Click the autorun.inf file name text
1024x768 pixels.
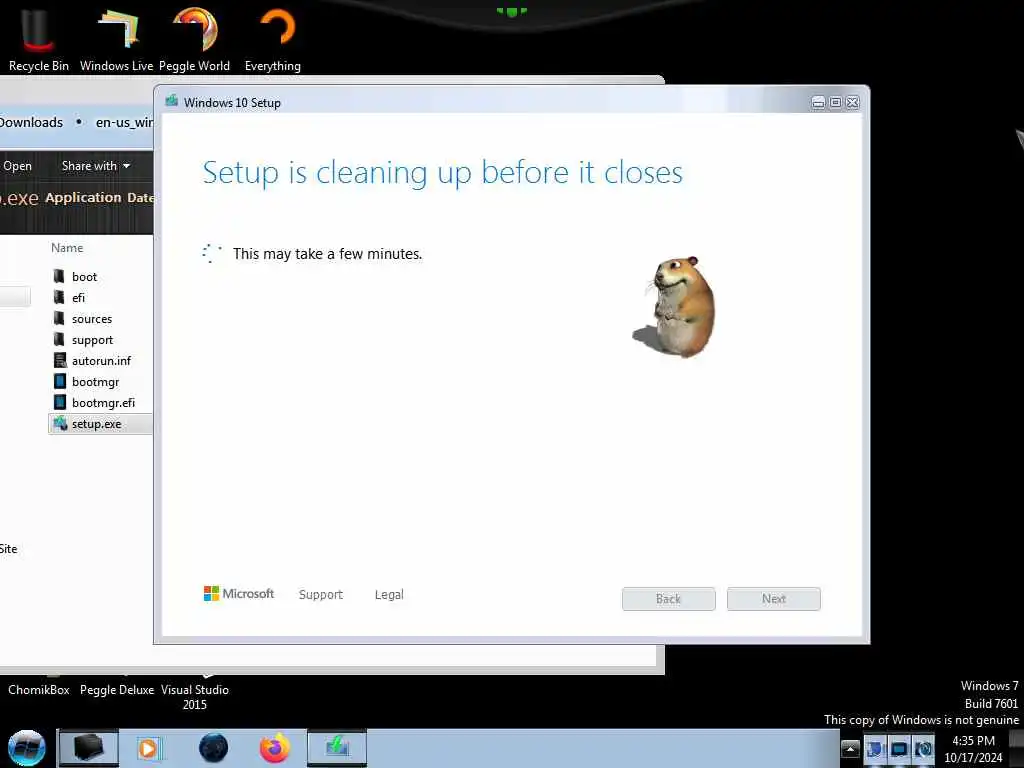tap(101, 360)
